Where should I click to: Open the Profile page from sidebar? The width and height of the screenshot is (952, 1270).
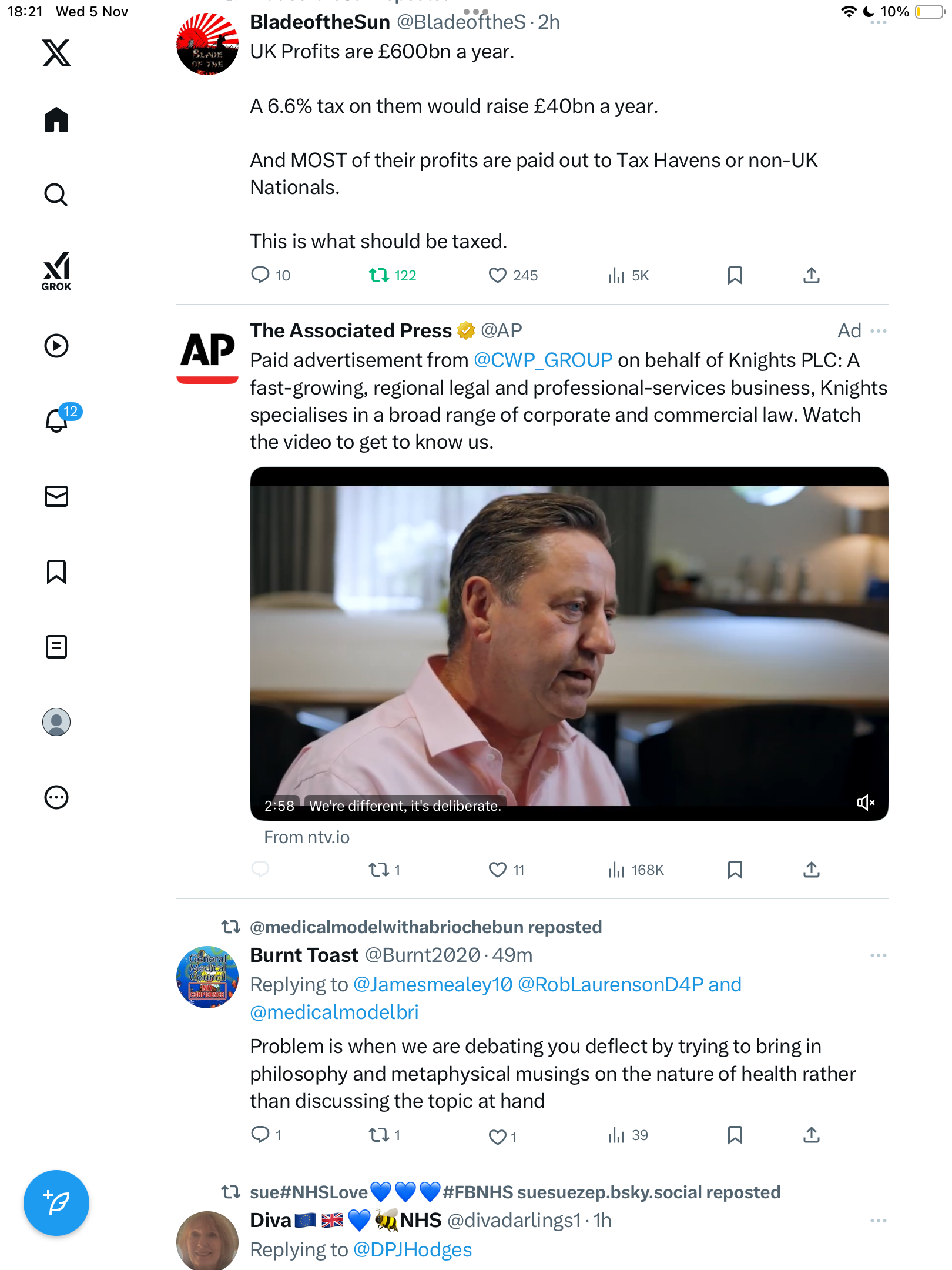pyautogui.click(x=56, y=722)
